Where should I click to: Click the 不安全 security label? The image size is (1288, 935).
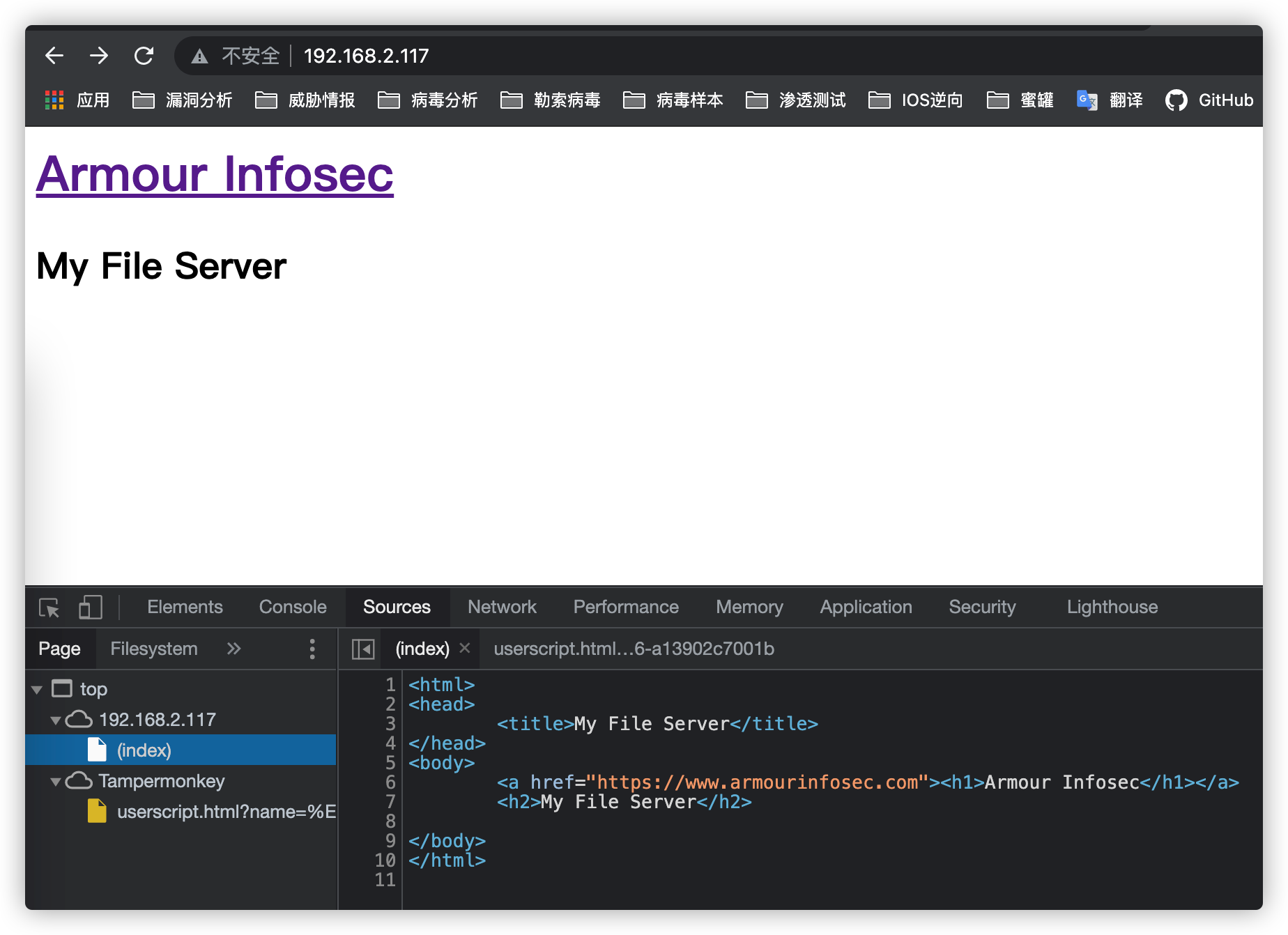click(251, 56)
